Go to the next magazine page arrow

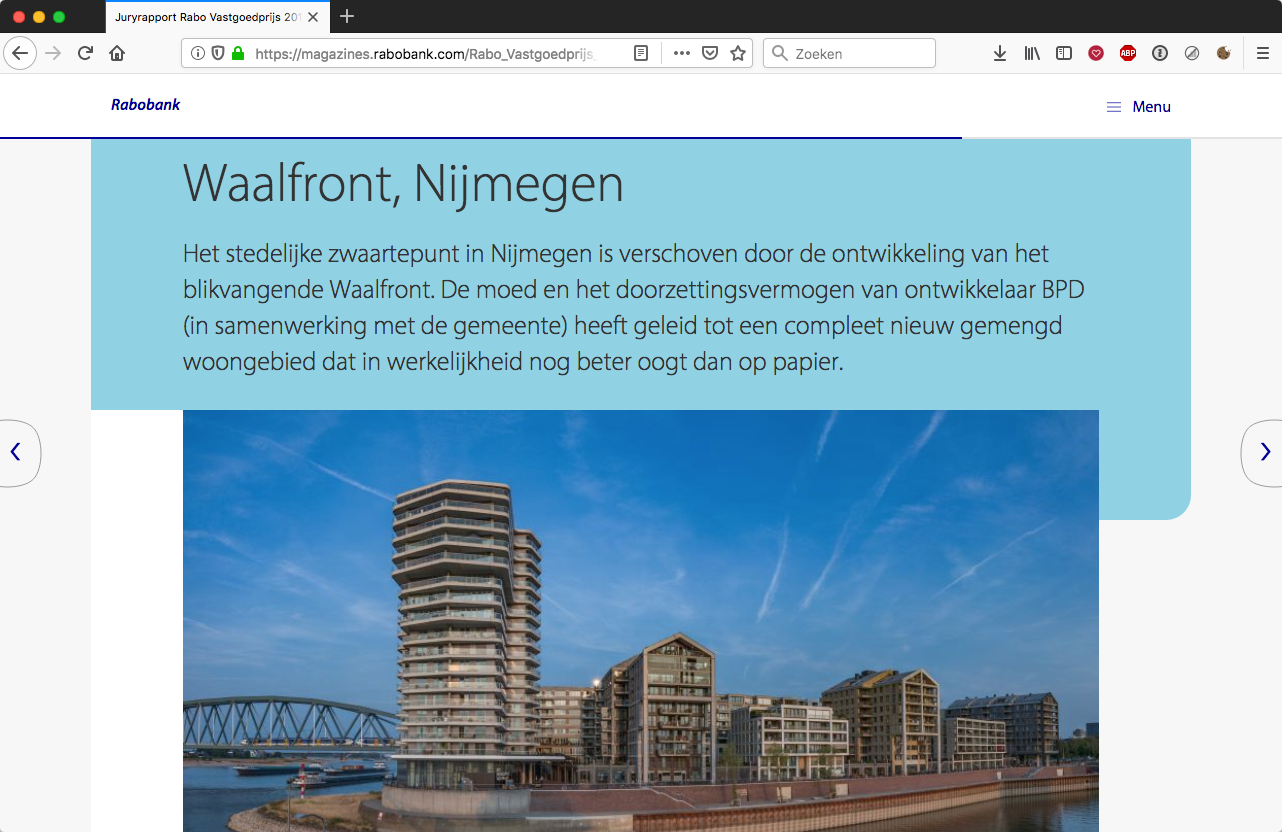pos(1264,452)
